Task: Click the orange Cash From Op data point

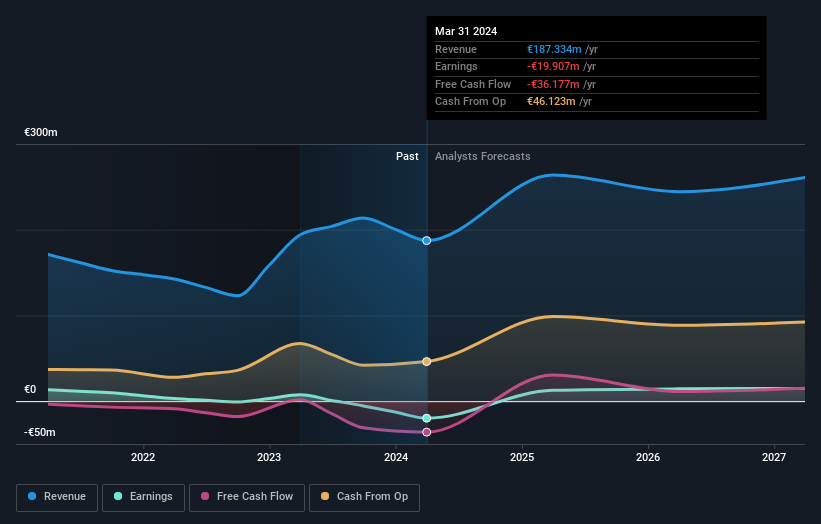Action: (x=427, y=362)
